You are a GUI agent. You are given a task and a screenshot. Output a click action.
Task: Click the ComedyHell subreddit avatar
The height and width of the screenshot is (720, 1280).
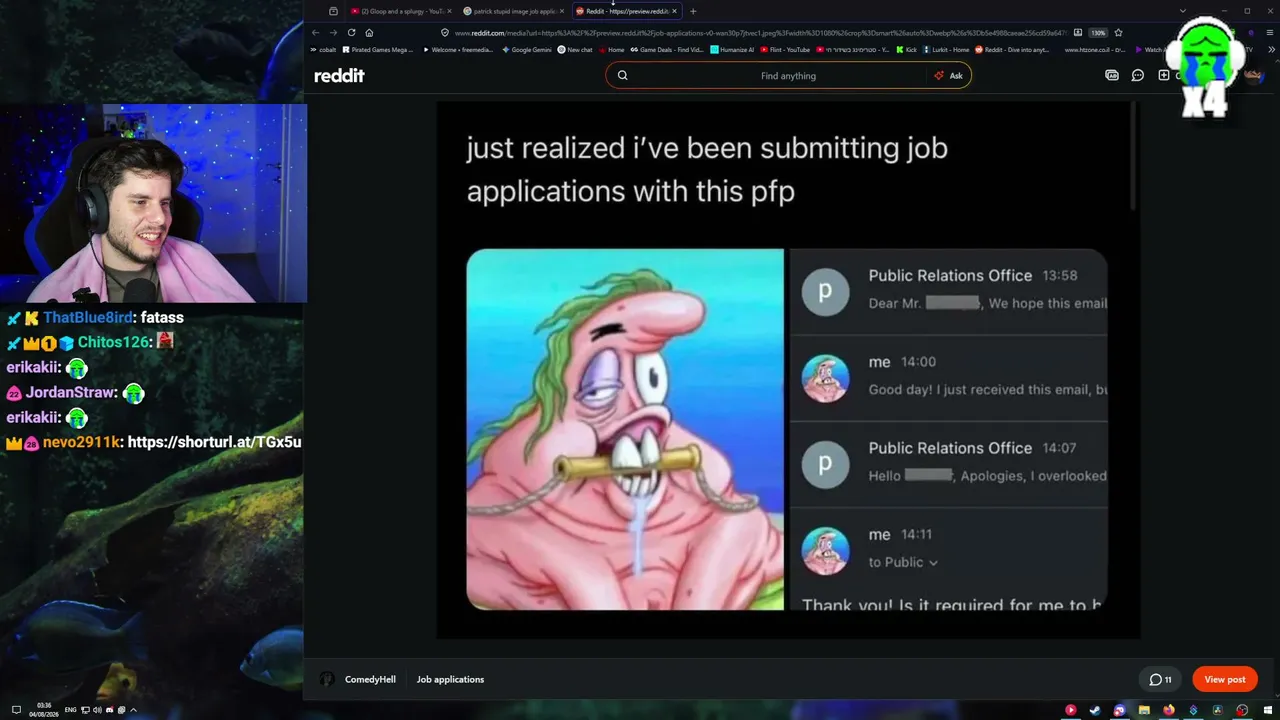point(327,680)
